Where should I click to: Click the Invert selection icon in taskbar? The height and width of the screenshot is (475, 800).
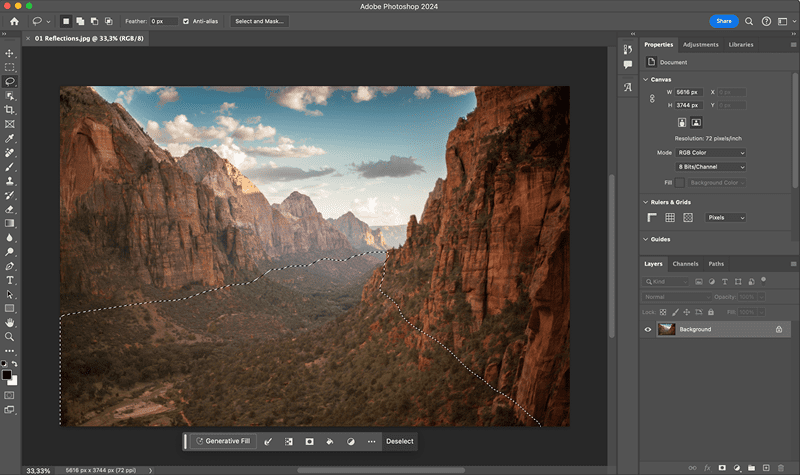pyautogui.click(x=289, y=441)
